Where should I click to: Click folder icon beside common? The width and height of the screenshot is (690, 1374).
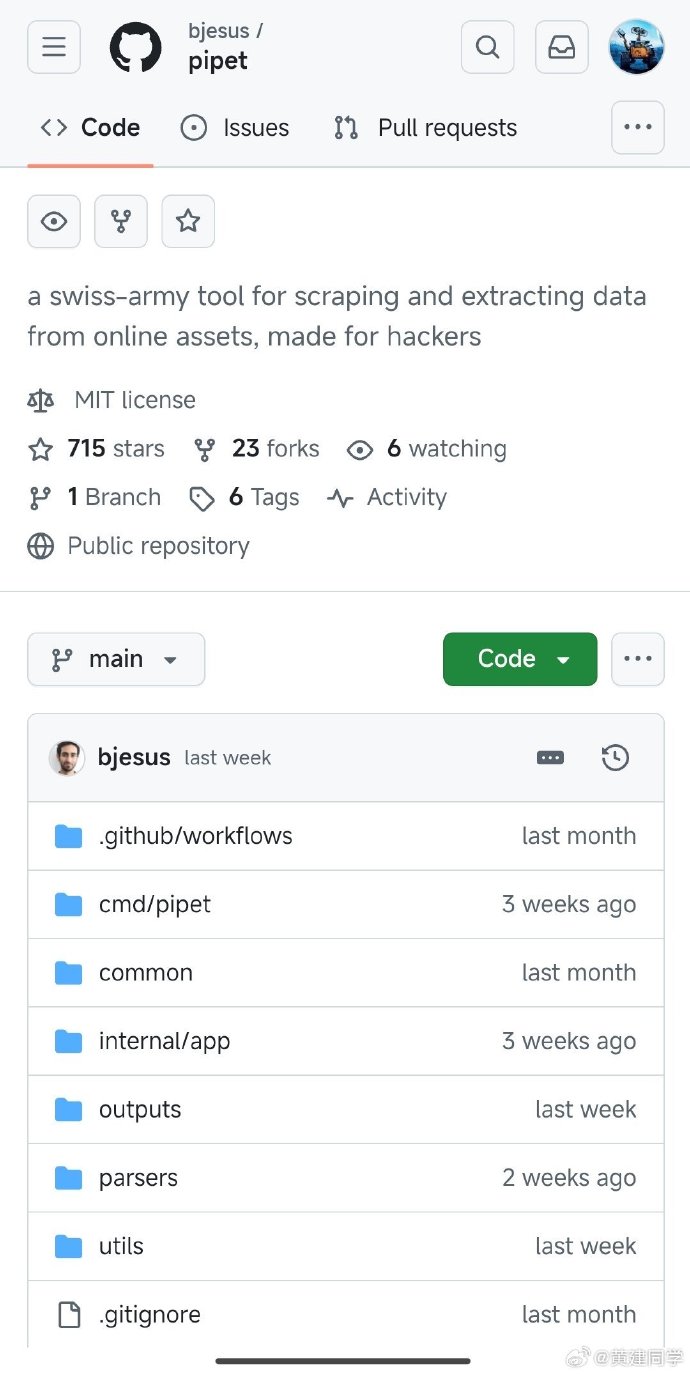68,973
